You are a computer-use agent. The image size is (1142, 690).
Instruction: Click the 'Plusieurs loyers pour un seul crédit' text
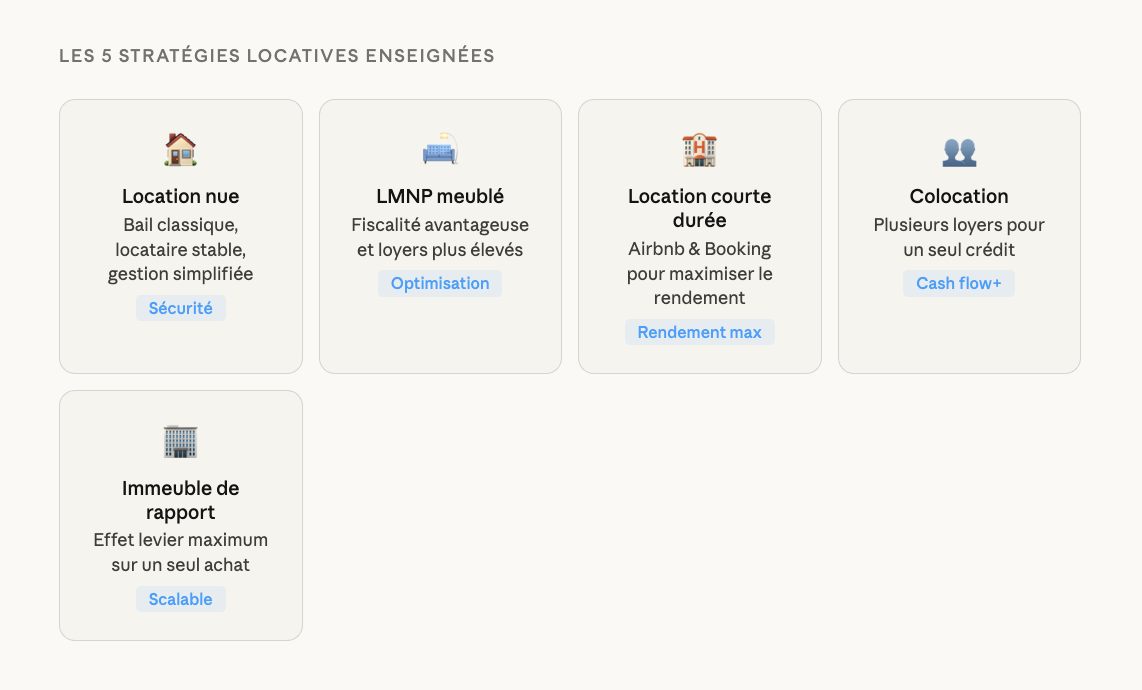point(959,237)
